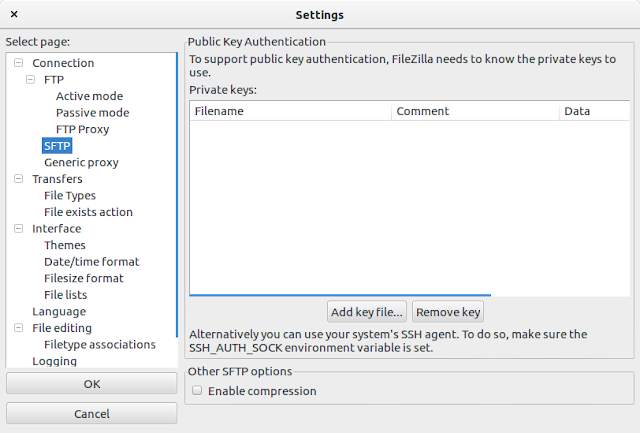Click the page tree vertical scrollbar

pyautogui.click(x=177, y=195)
